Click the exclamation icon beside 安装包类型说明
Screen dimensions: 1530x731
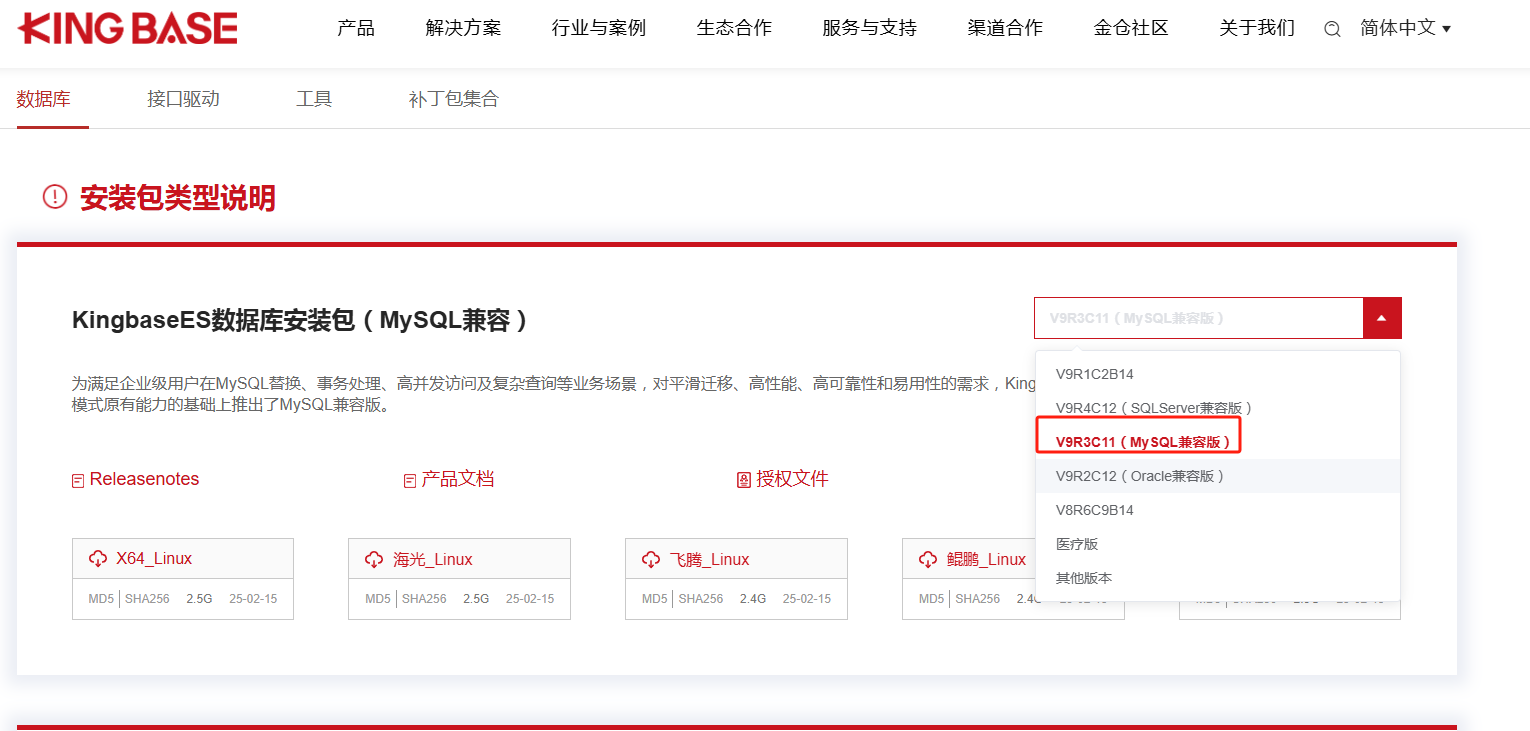tap(55, 197)
